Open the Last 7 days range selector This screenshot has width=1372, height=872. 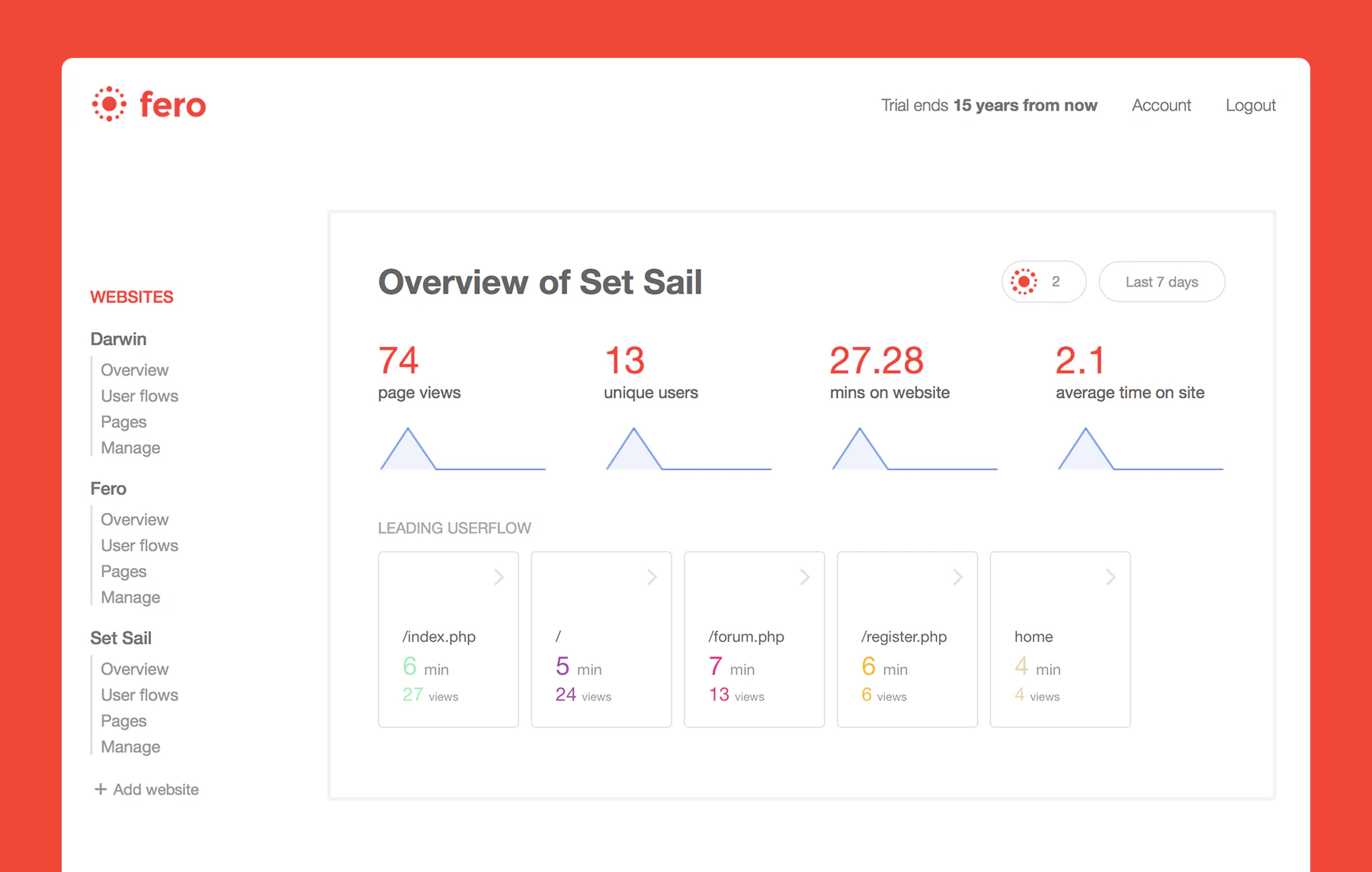pyautogui.click(x=1162, y=282)
